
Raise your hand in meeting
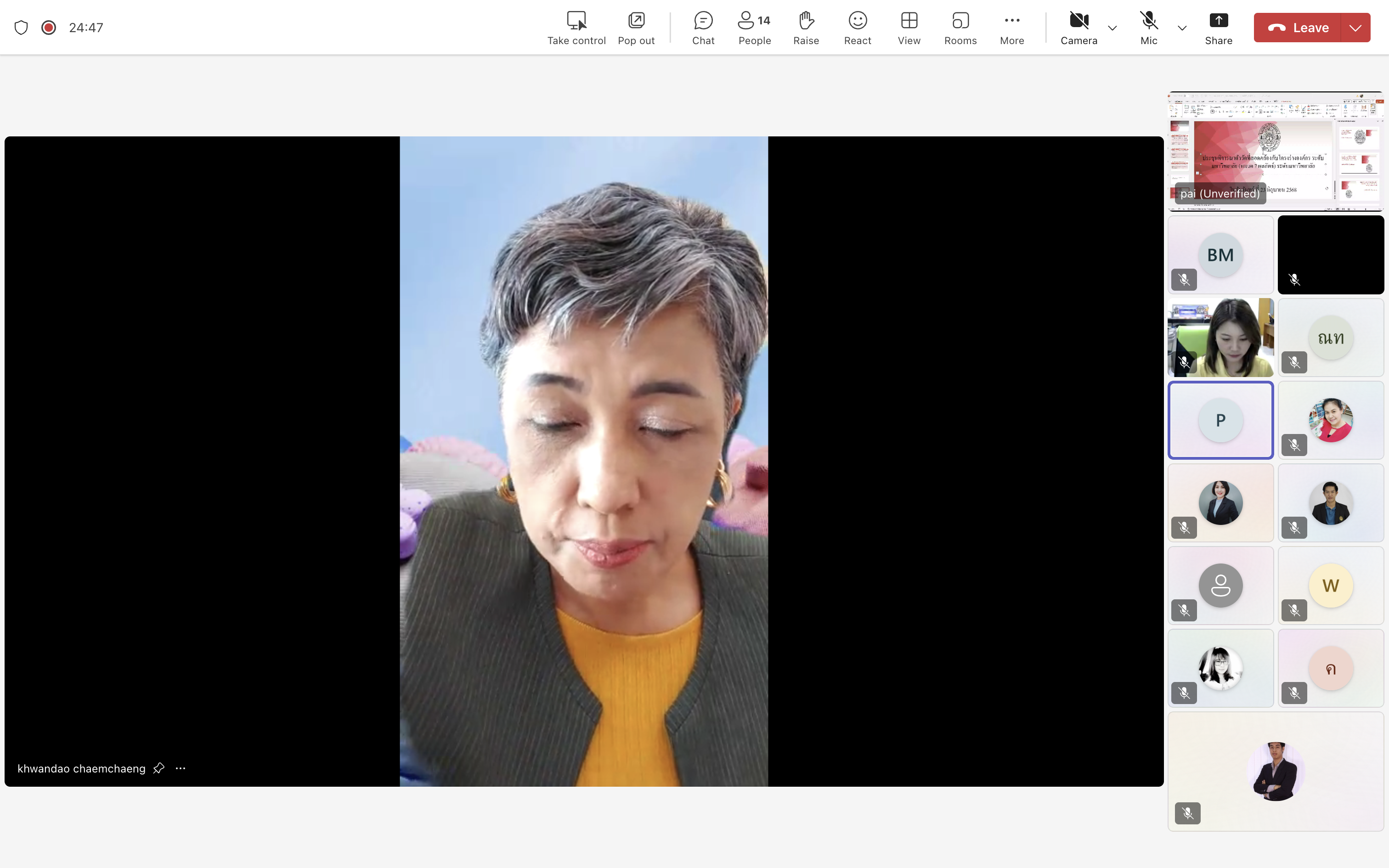click(x=806, y=28)
